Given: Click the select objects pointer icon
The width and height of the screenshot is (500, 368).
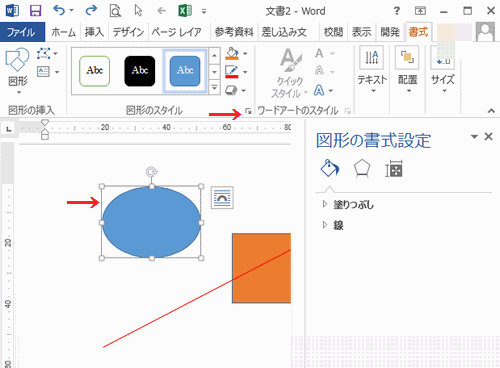Looking at the screenshot, I should [138, 11].
